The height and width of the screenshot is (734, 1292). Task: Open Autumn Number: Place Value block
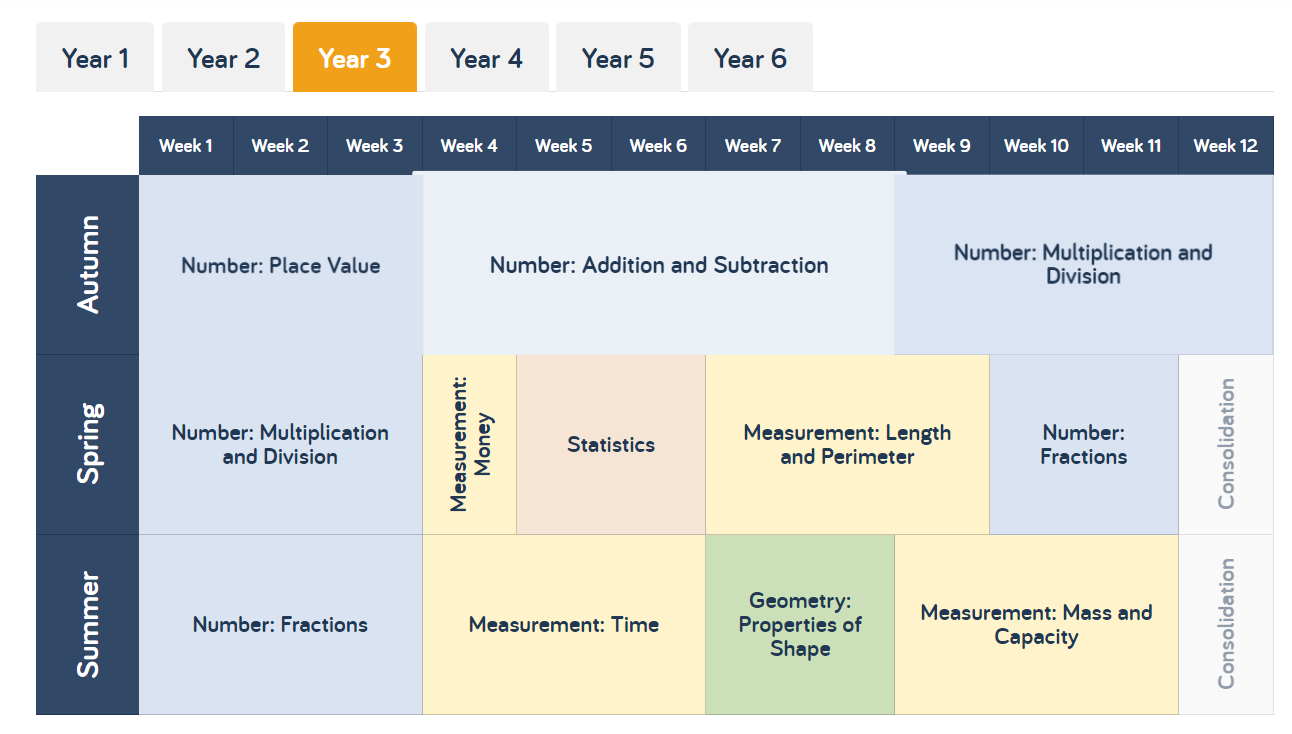pyautogui.click(x=281, y=265)
